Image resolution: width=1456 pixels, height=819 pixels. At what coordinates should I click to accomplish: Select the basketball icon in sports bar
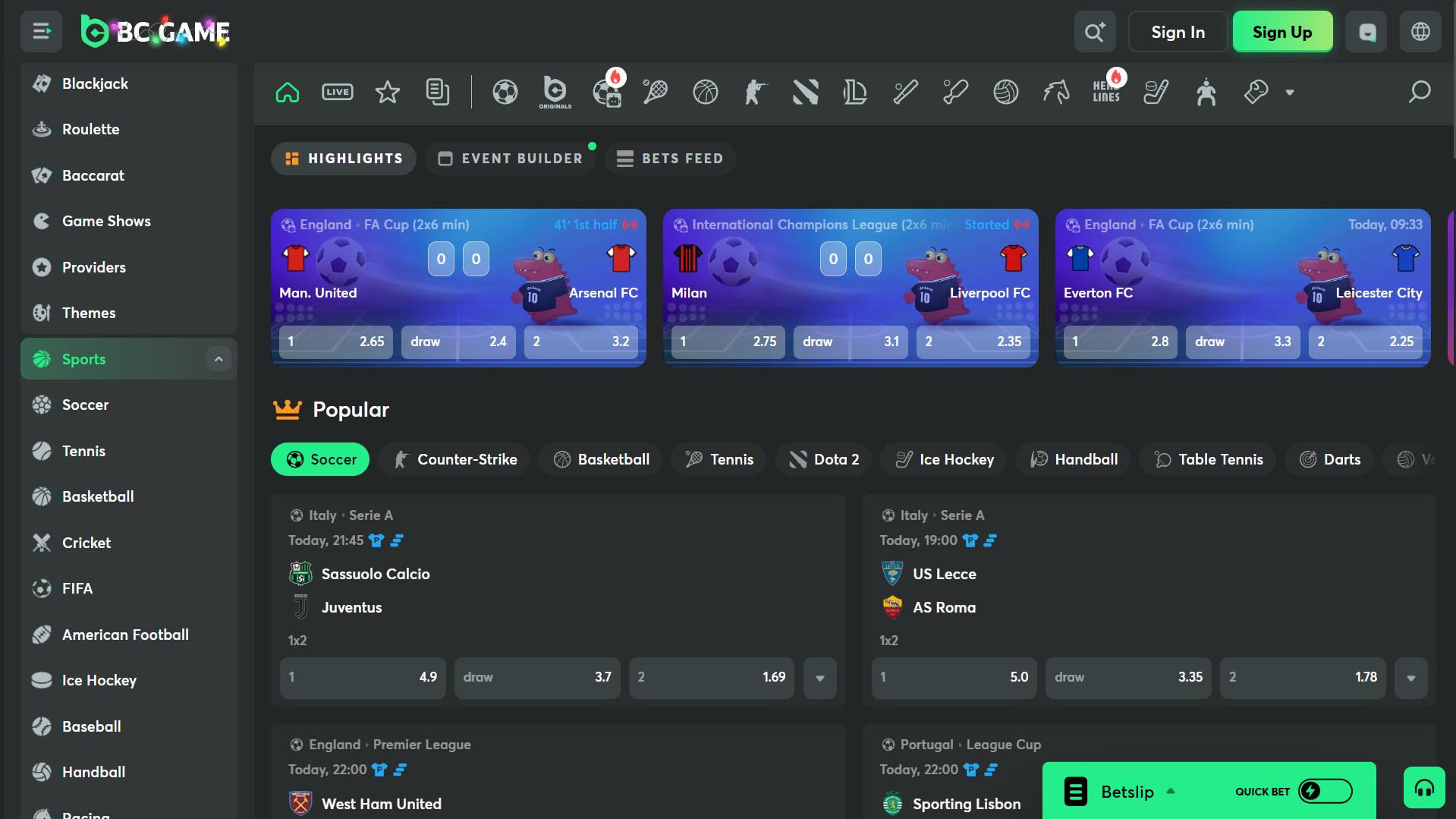pos(705,93)
